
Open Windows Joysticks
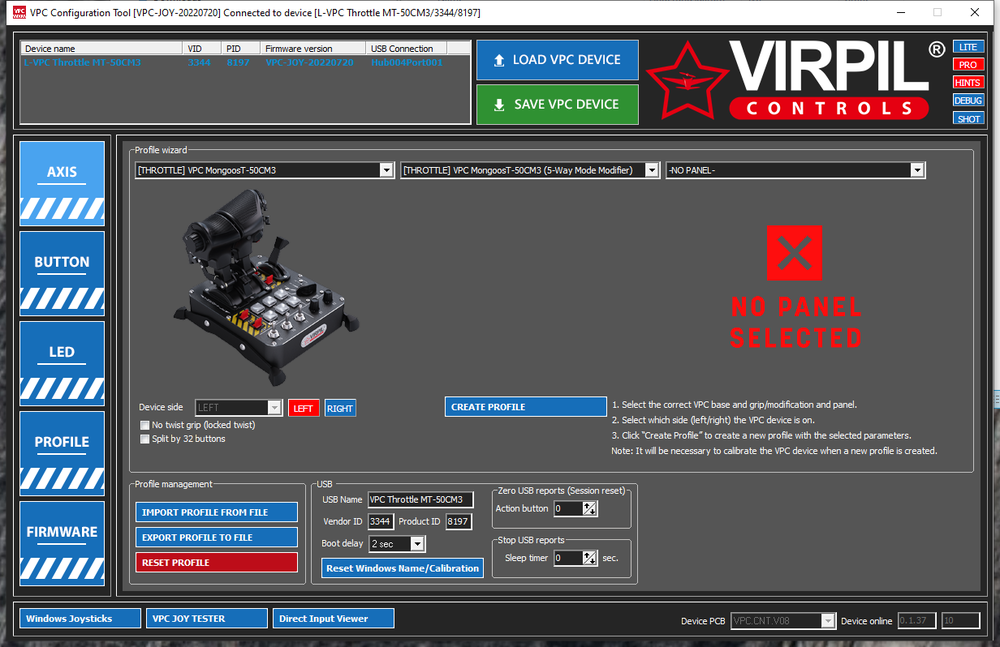(80, 618)
